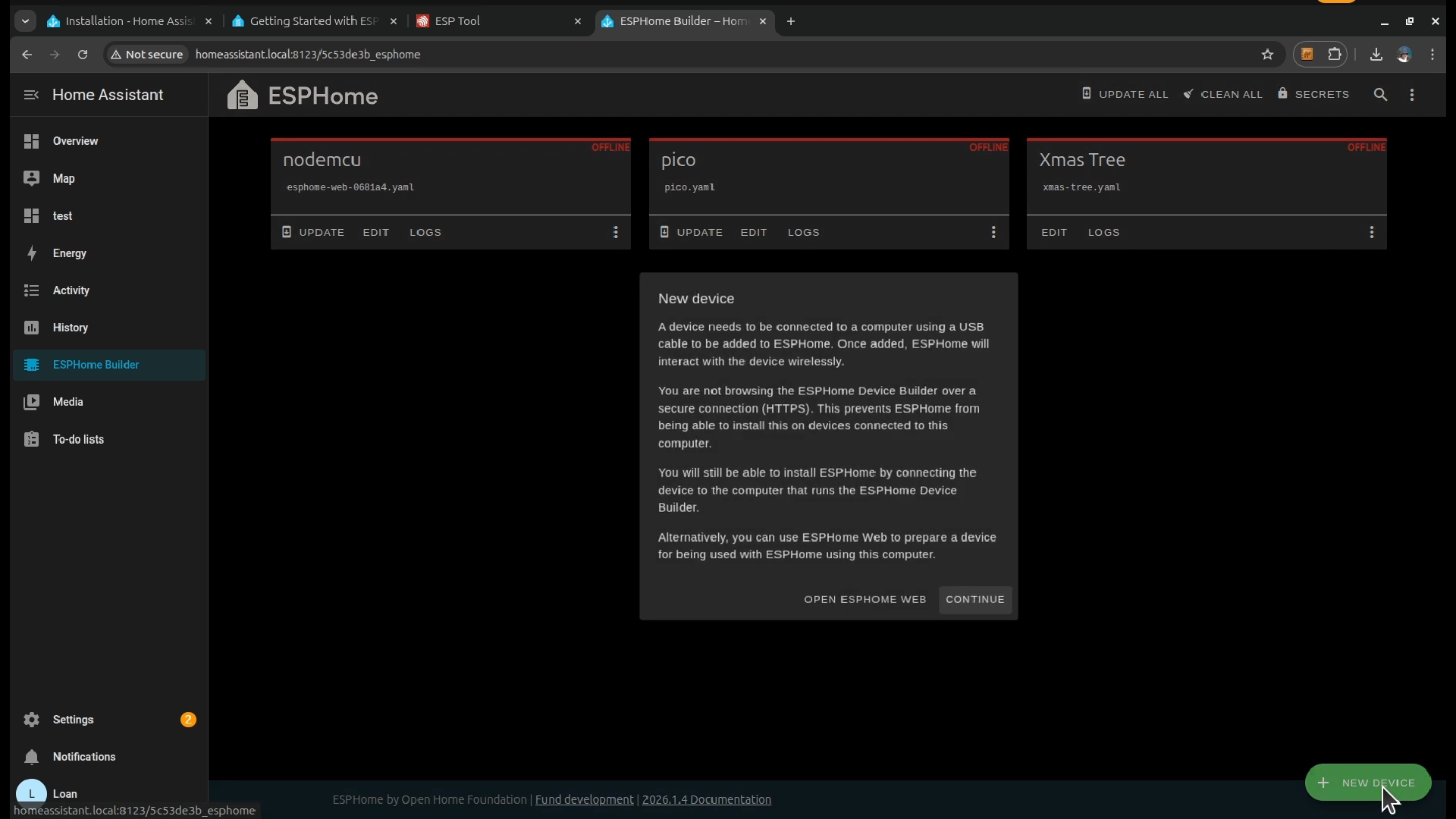This screenshot has width=1456, height=819.
Task: Open 2026.1.4 Documentation link
Action: click(707, 799)
